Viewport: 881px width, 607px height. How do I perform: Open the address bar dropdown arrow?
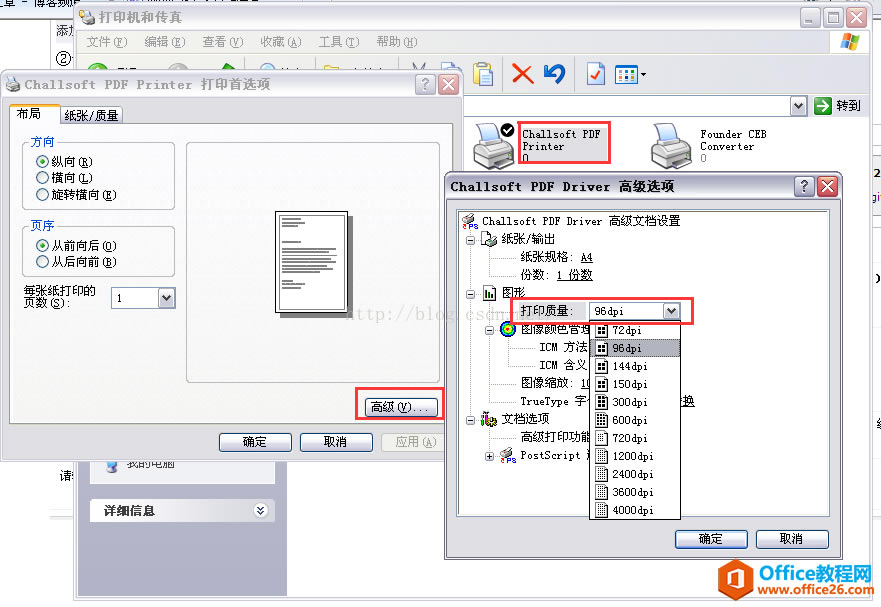[798, 106]
